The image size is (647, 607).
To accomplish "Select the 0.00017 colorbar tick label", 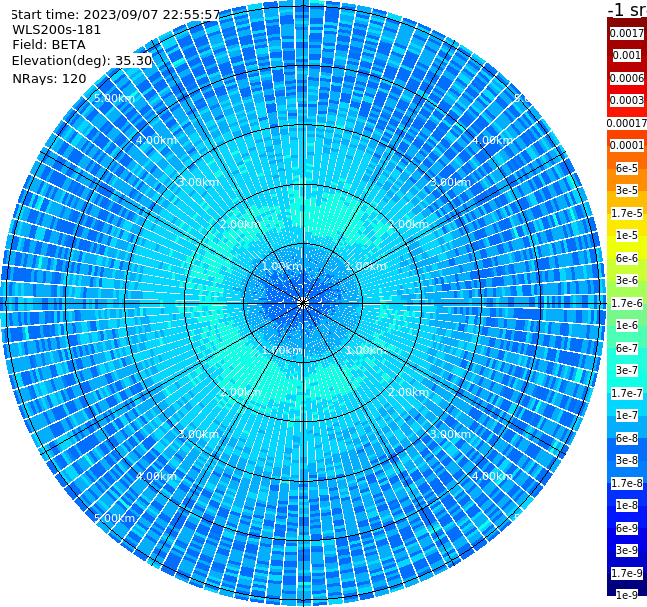I will 627,123.
